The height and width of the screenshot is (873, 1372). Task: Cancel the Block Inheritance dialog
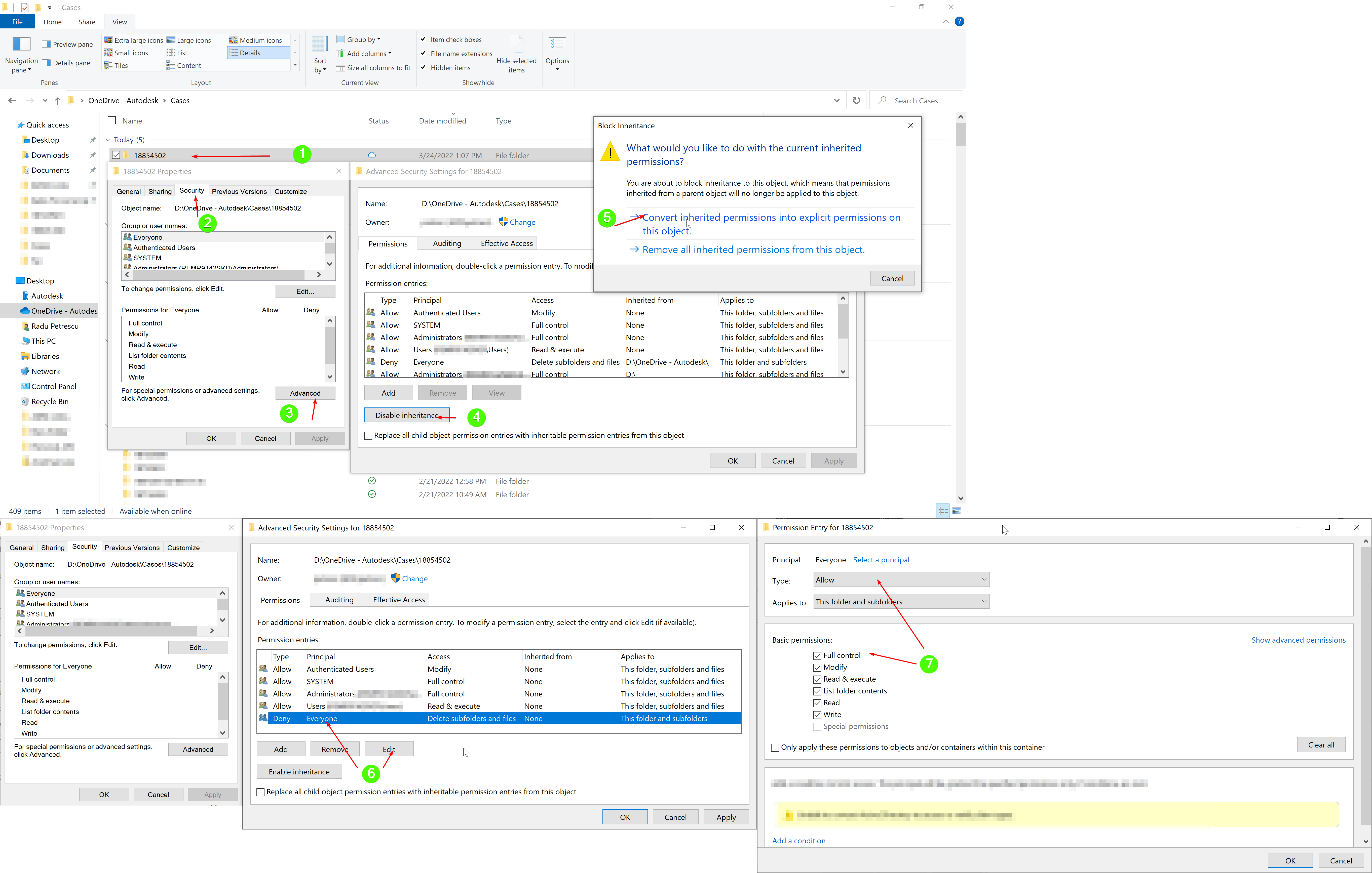coord(892,278)
